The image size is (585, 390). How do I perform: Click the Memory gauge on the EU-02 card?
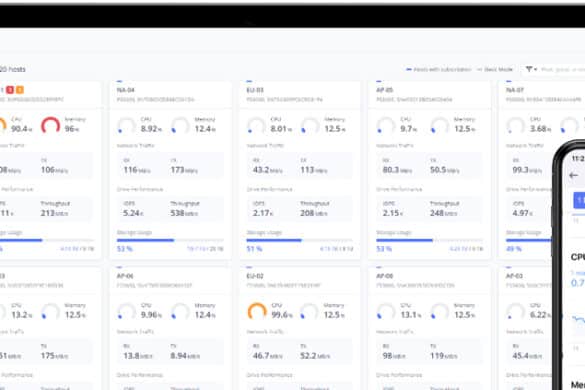[310, 311]
